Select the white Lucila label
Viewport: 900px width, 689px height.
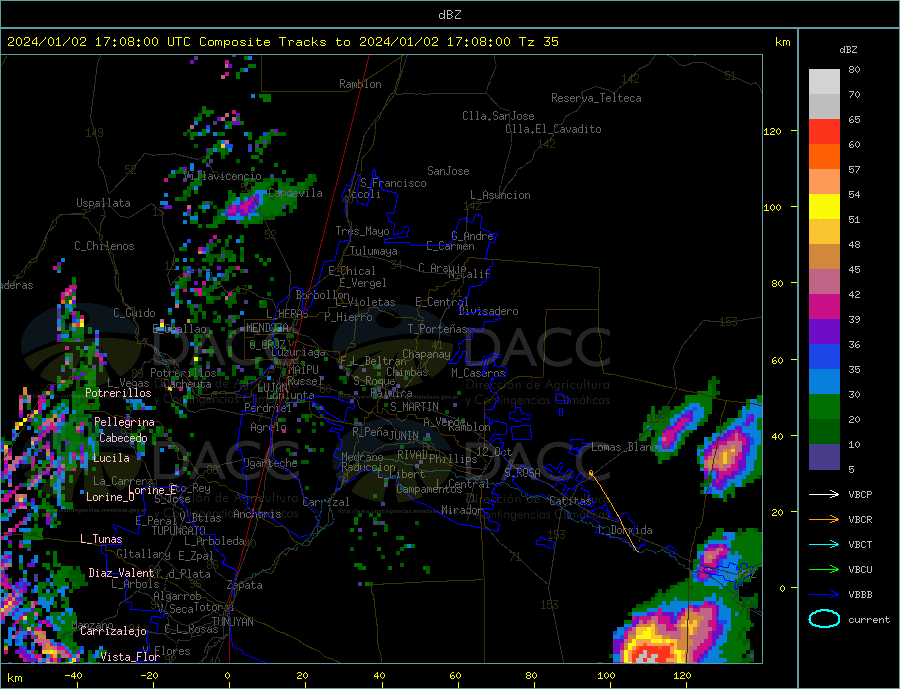click(111, 458)
